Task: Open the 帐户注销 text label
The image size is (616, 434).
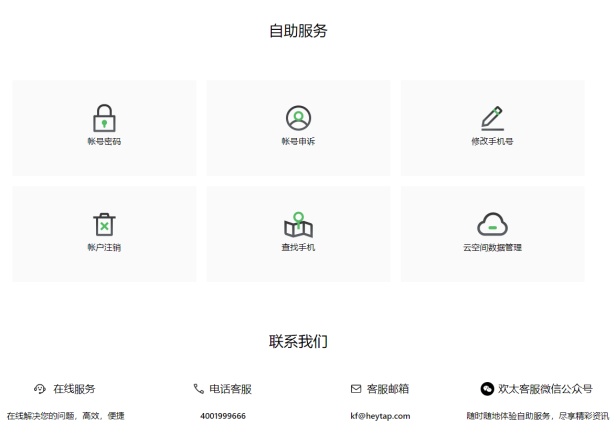Action: click(x=104, y=247)
